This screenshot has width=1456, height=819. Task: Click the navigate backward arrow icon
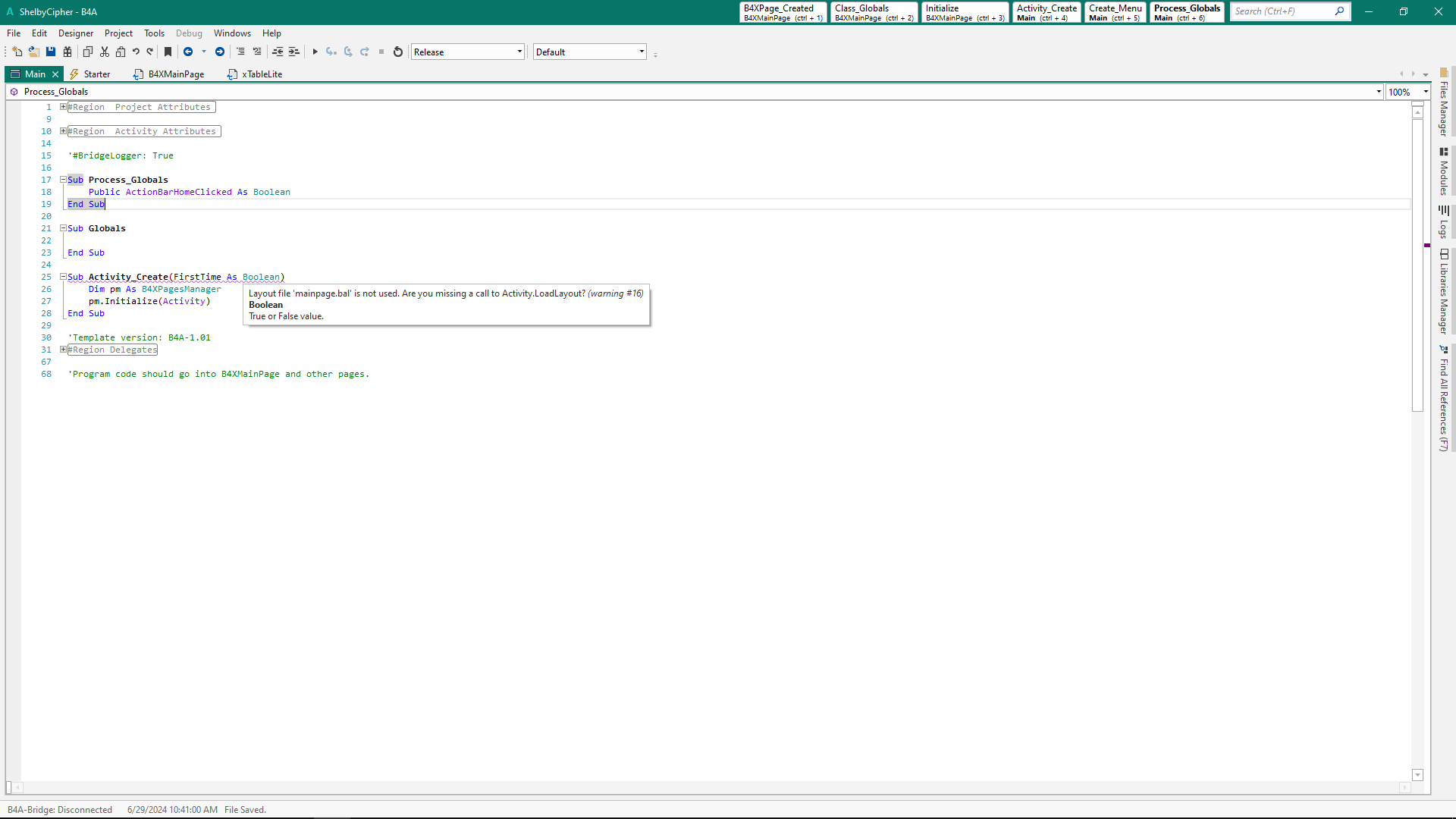tap(188, 52)
